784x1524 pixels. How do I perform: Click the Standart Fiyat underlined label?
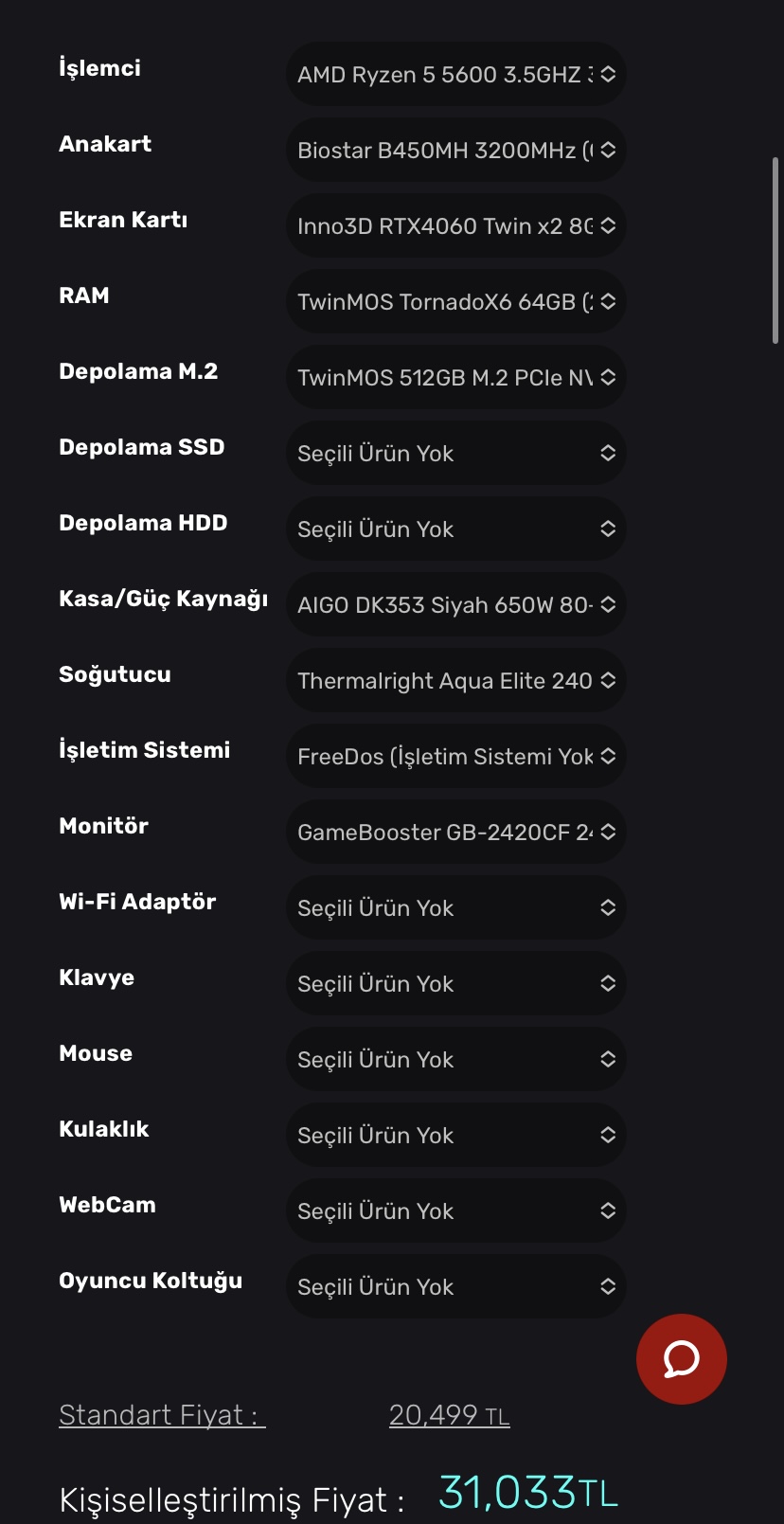[x=162, y=1415]
